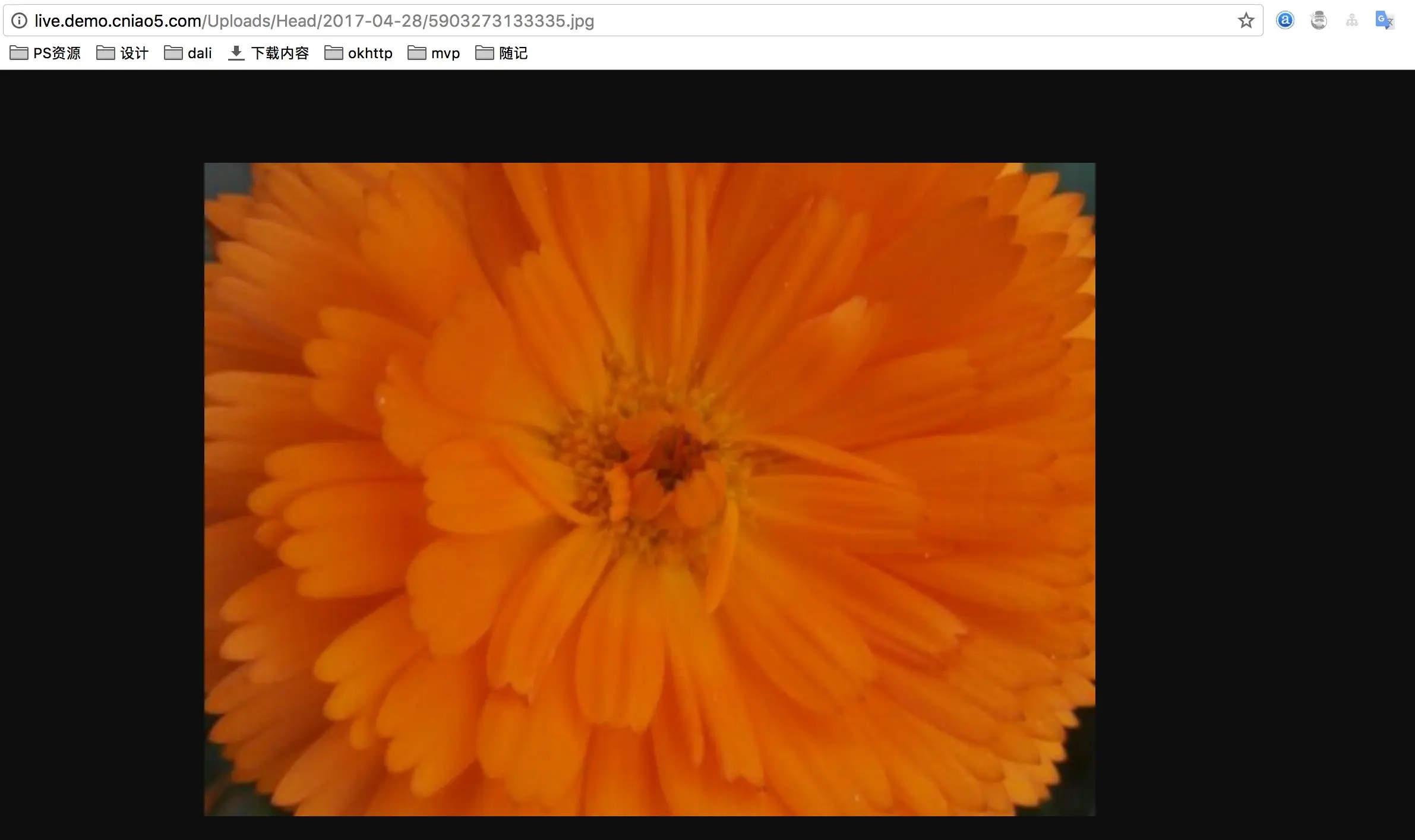Expand the dali bookmark folder
The width and height of the screenshot is (1415, 840).
(188, 53)
